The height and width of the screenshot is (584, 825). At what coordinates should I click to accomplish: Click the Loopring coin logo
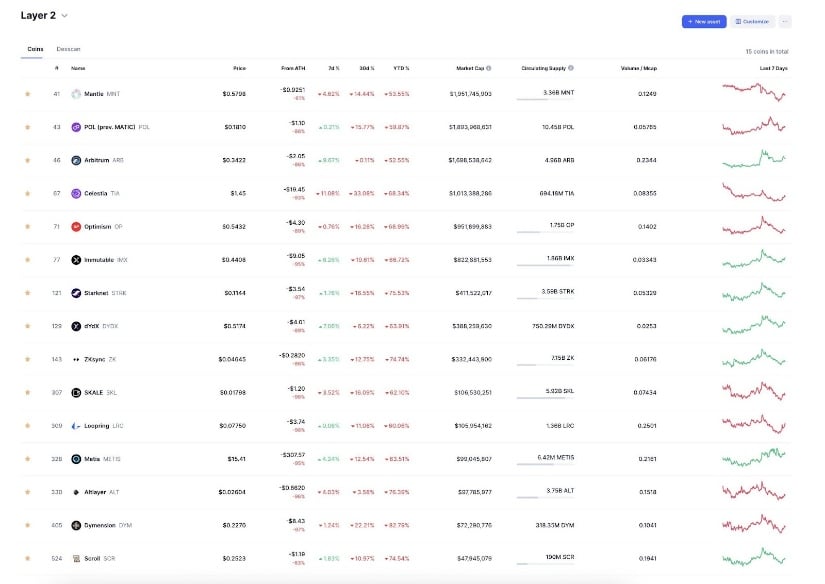(x=76, y=426)
